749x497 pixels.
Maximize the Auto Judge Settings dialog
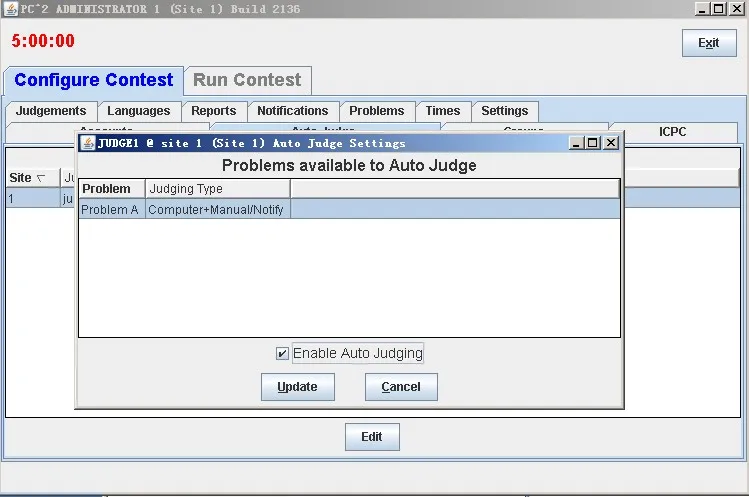coord(593,143)
